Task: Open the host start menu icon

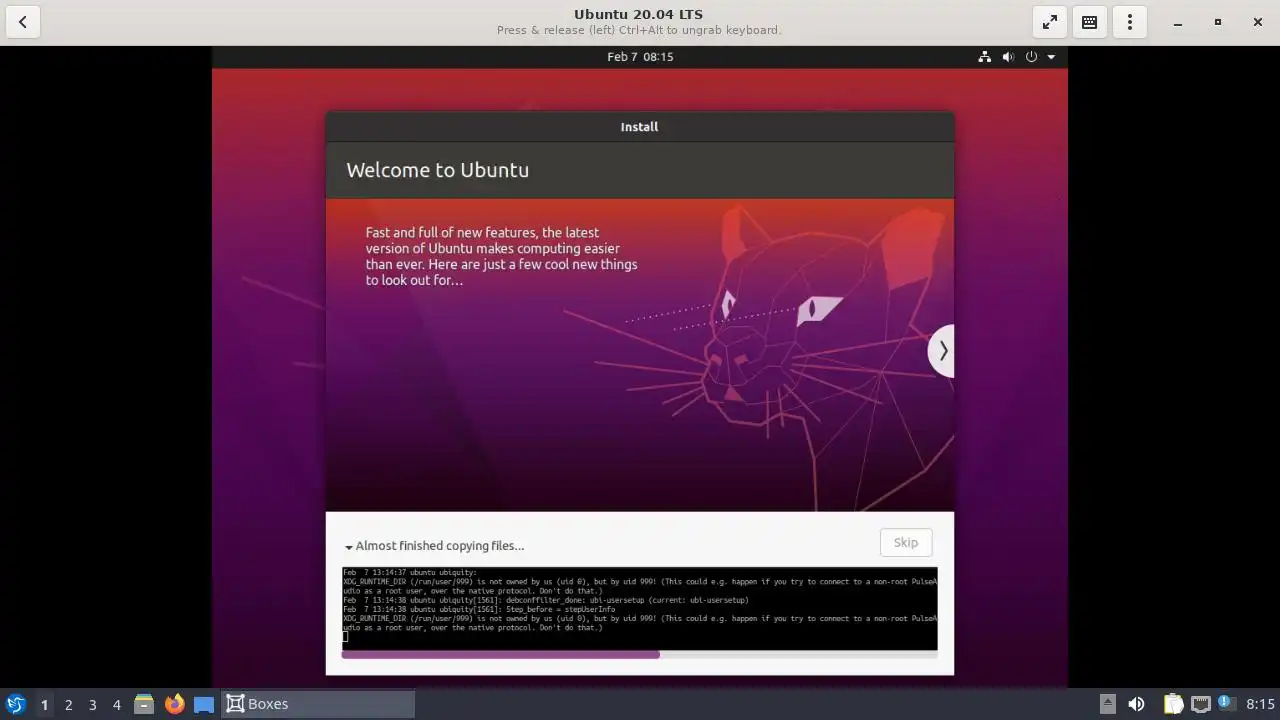Action: click(x=16, y=704)
